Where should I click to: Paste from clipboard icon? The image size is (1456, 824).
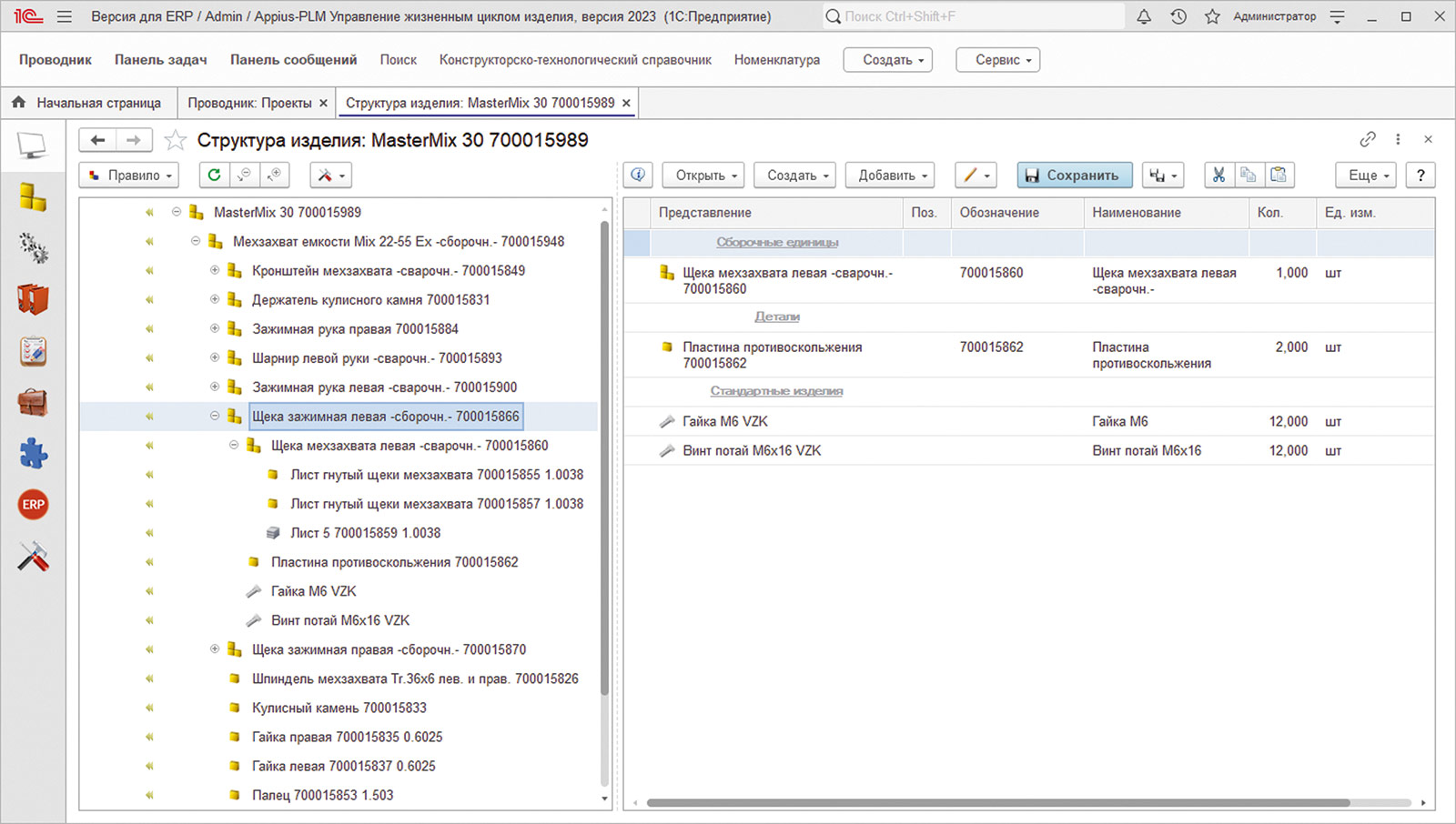tap(1279, 175)
